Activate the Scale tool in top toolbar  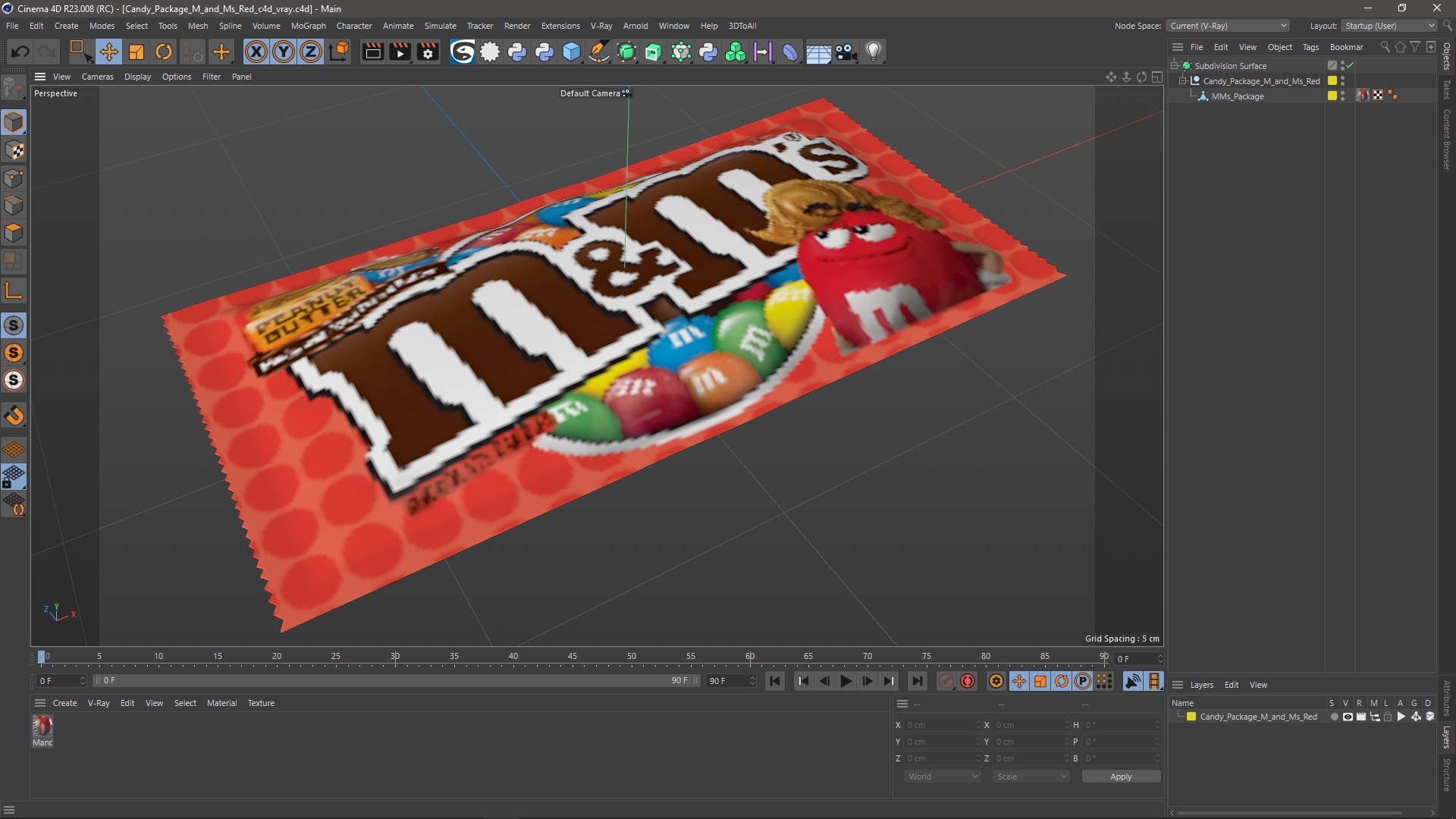[136, 52]
